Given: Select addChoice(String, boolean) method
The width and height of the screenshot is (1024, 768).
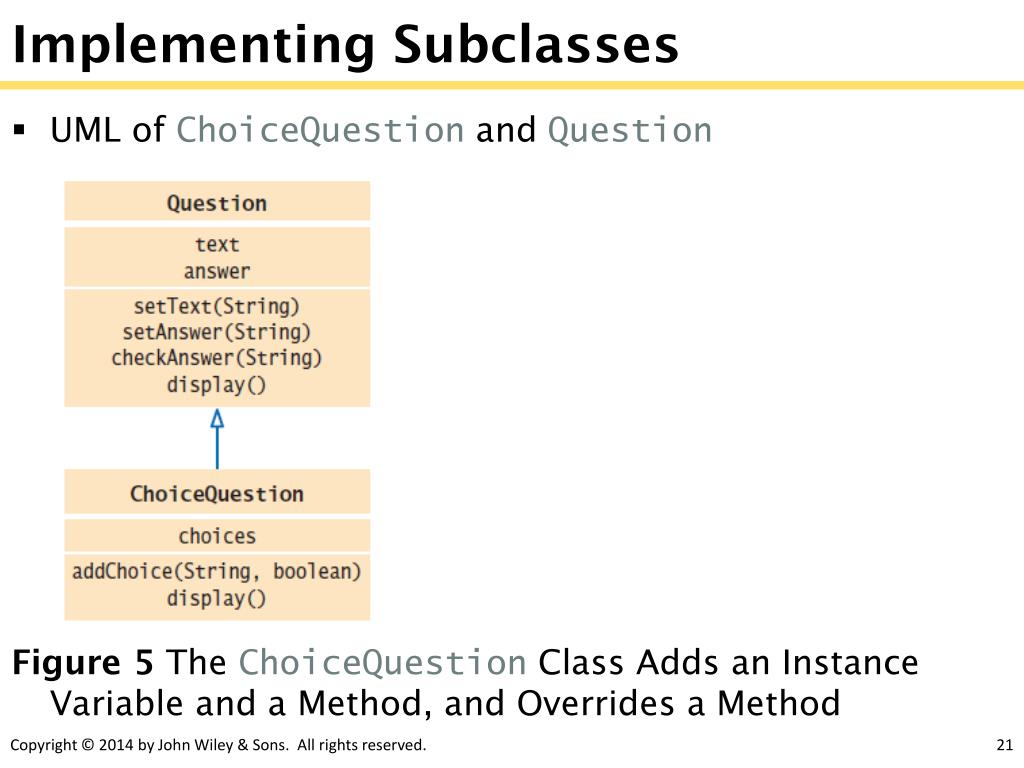Looking at the screenshot, I should pyautogui.click(x=217, y=571).
